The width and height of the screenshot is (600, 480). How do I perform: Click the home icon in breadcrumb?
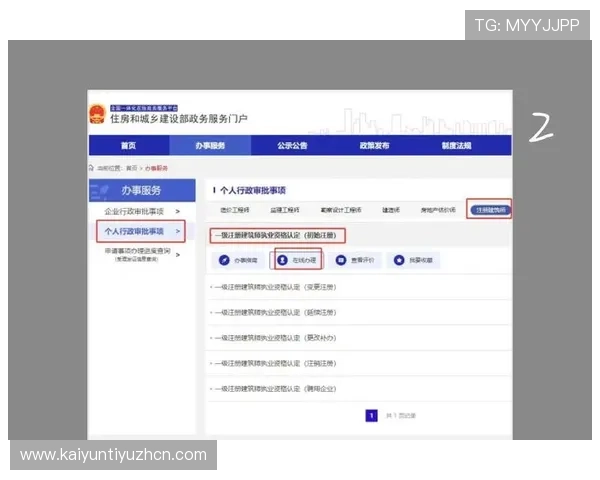[91, 168]
